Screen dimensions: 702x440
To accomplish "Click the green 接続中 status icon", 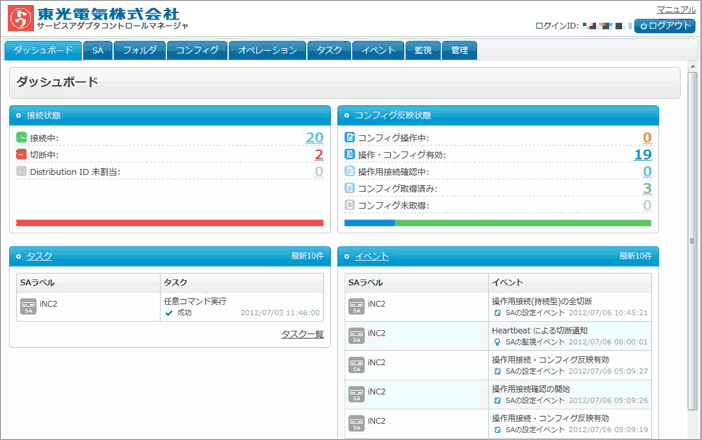I will pyautogui.click(x=22, y=137).
